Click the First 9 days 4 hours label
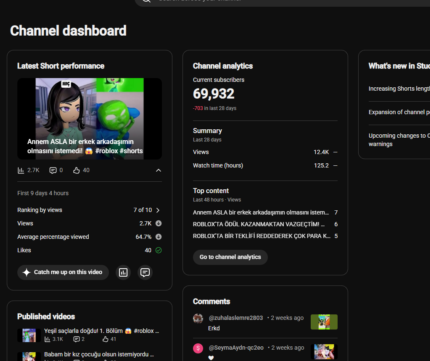Viewport: 430px width, 361px height. (43, 193)
